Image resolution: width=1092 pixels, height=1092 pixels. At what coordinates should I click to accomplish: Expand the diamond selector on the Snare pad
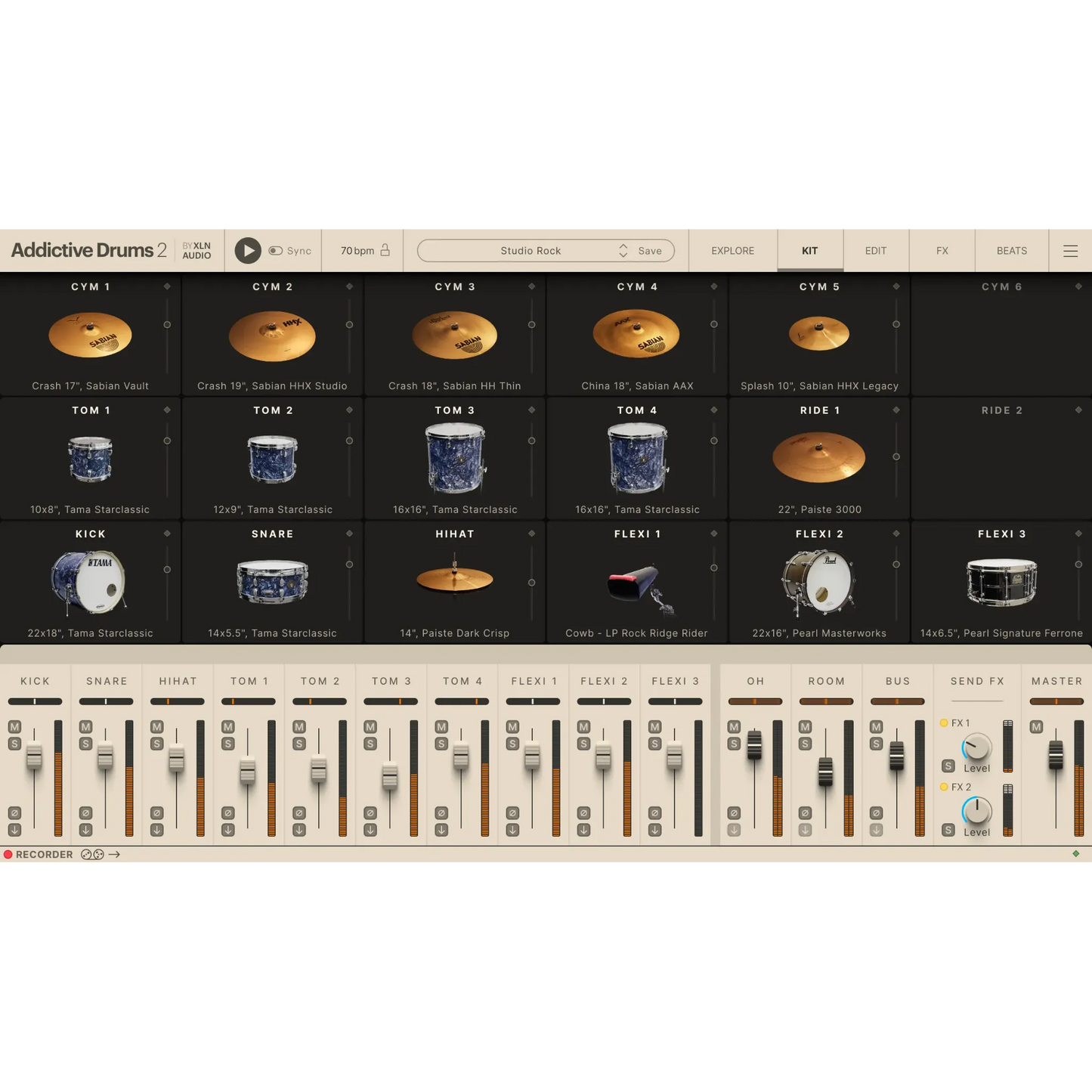point(349,534)
